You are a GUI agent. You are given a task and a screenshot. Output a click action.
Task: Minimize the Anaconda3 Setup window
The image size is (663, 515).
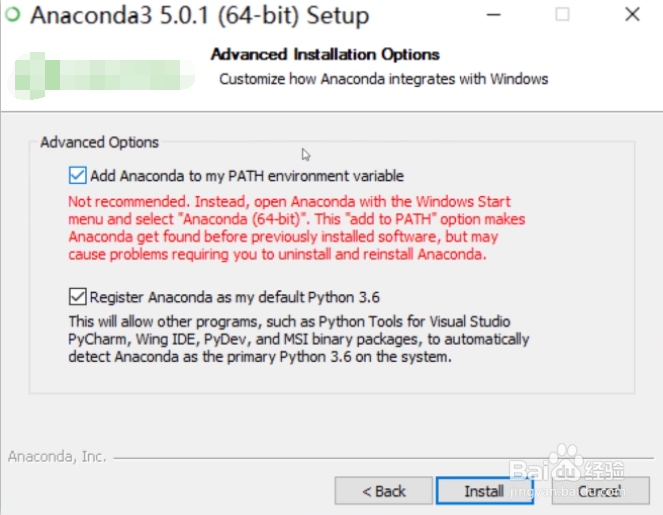pyautogui.click(x=495, y=15)
